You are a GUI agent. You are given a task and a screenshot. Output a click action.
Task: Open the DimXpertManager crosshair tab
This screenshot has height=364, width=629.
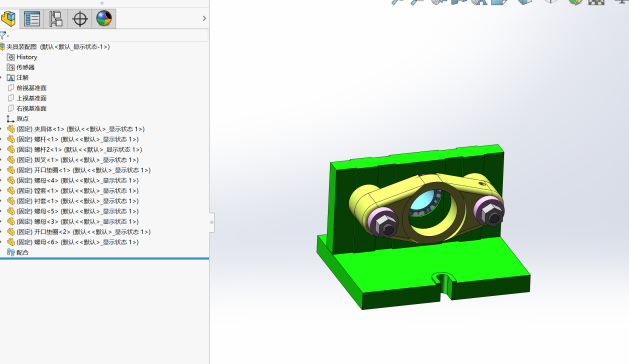pyautogui.click(x=80, y=18)
